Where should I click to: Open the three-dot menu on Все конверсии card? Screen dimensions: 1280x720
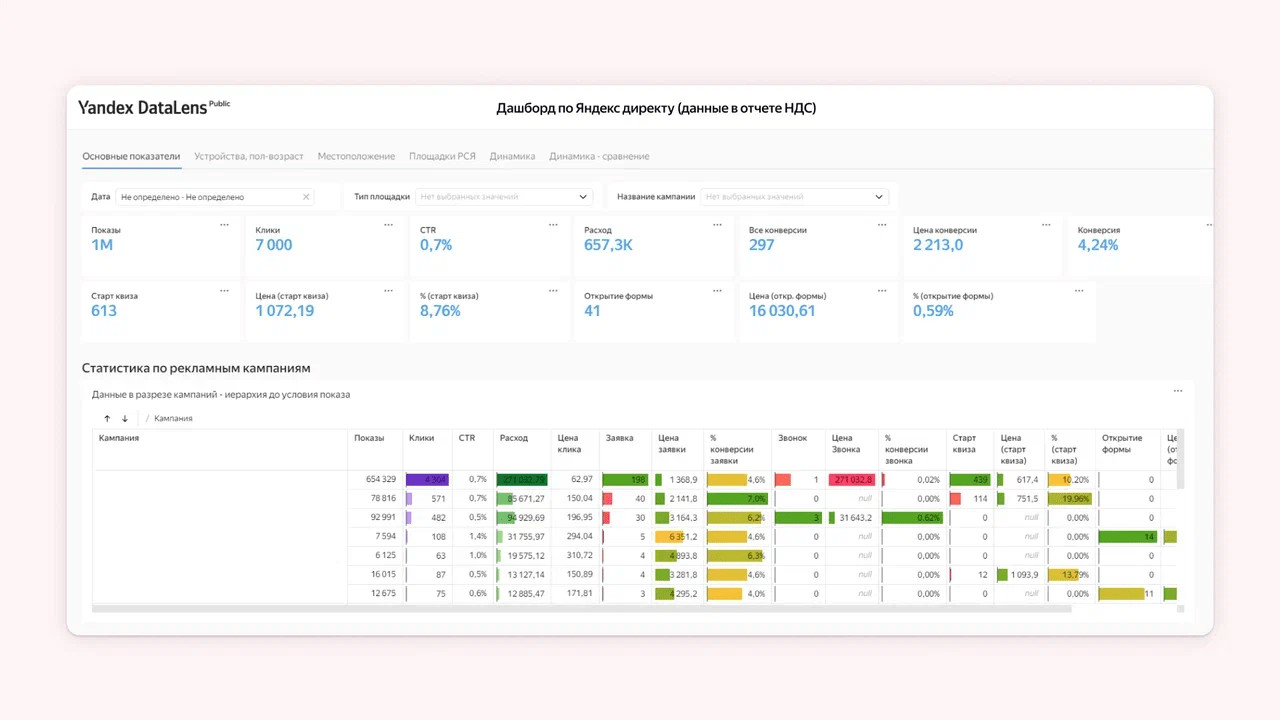pyautogui.click(x=882, y=225)
